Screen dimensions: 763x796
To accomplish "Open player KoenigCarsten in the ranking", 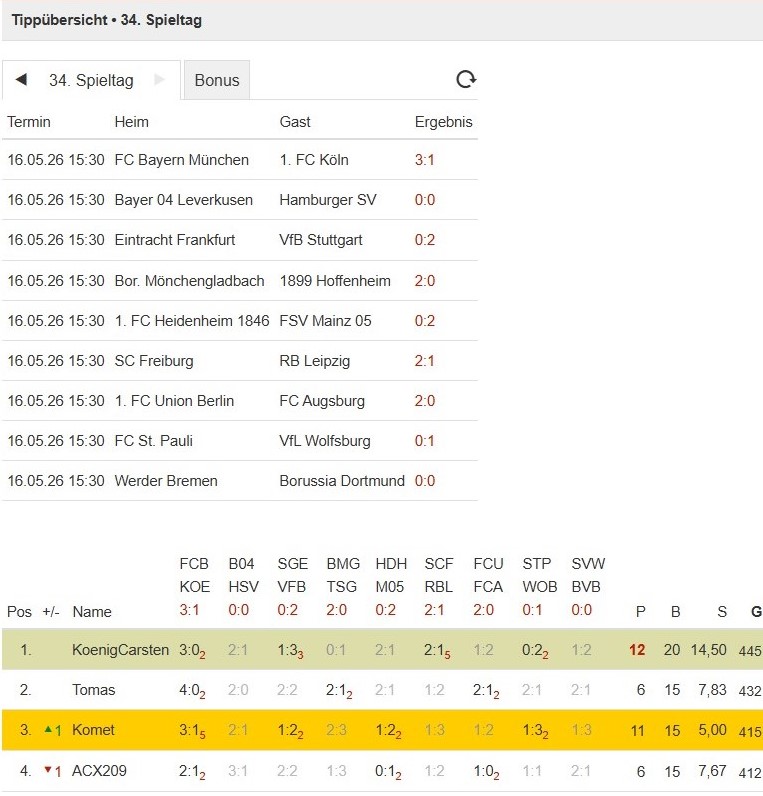I will click(x=120, y=650).
